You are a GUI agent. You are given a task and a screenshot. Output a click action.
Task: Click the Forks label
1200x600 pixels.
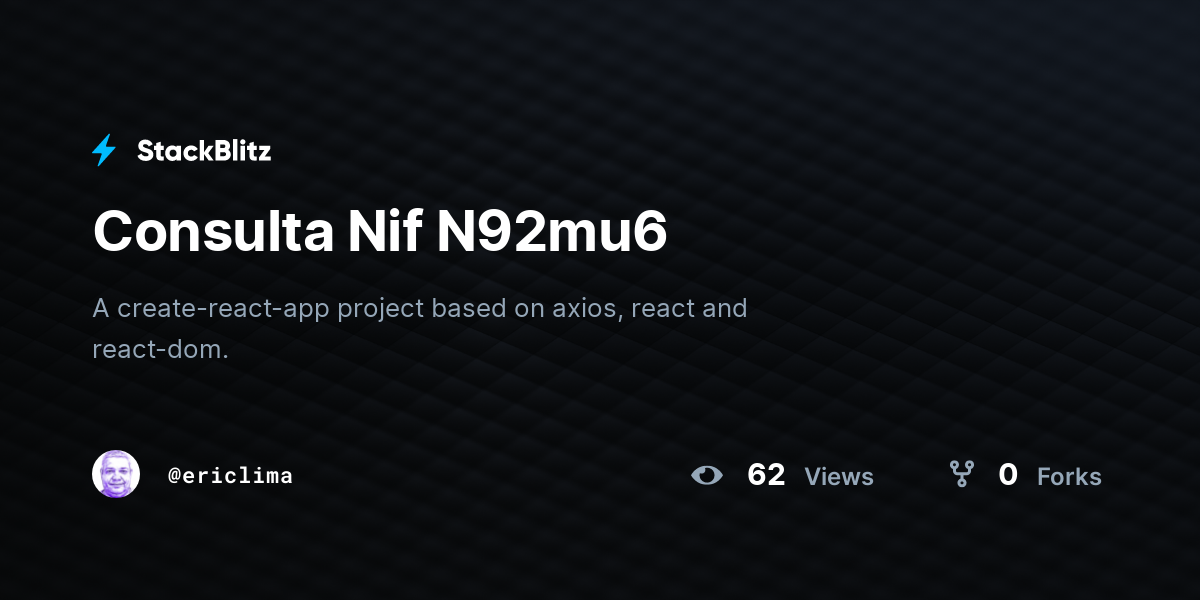[1069, 477]
